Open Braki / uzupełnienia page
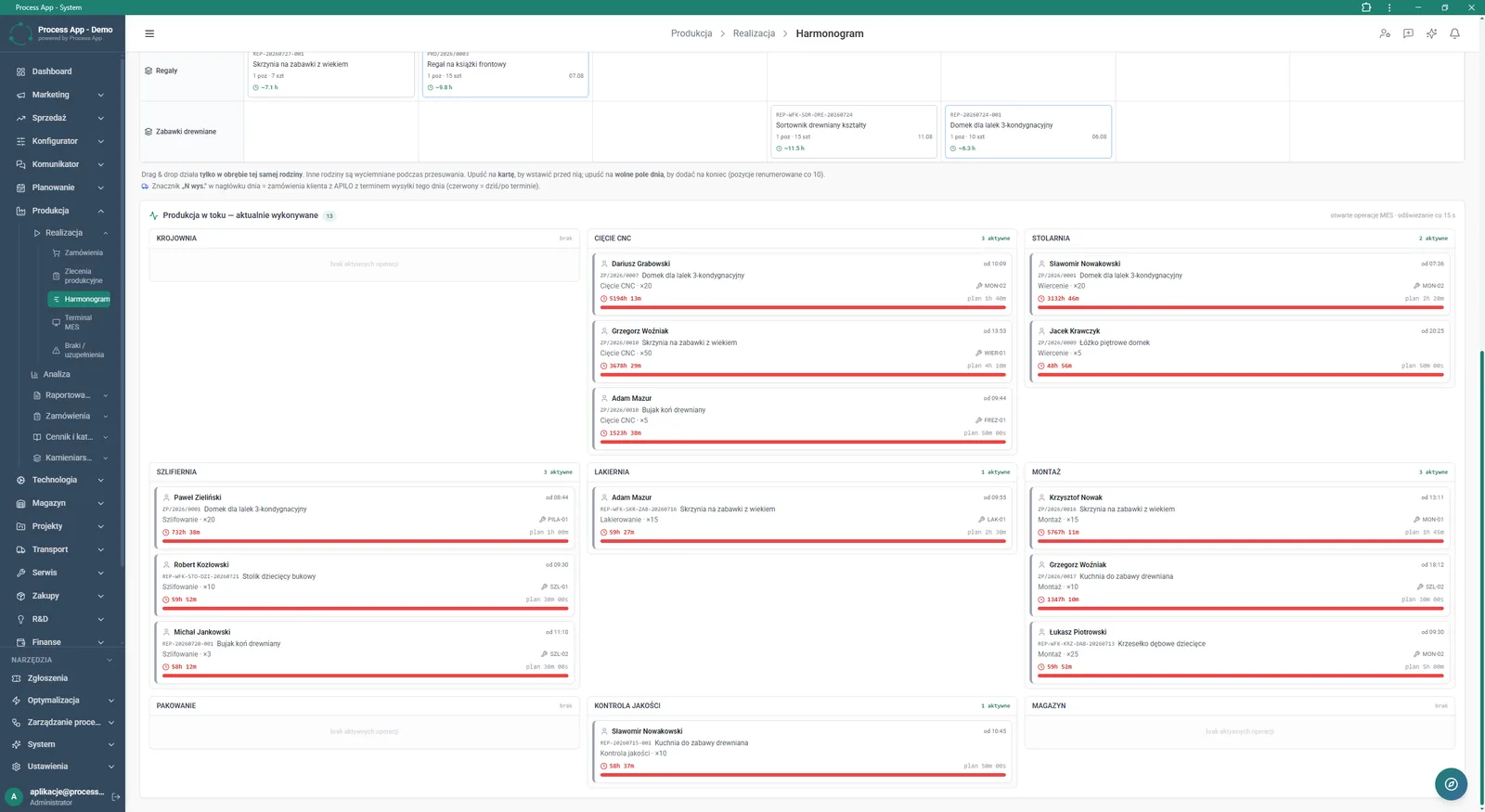The width and height of the screenshot is (1485, 812). (80, 350)
